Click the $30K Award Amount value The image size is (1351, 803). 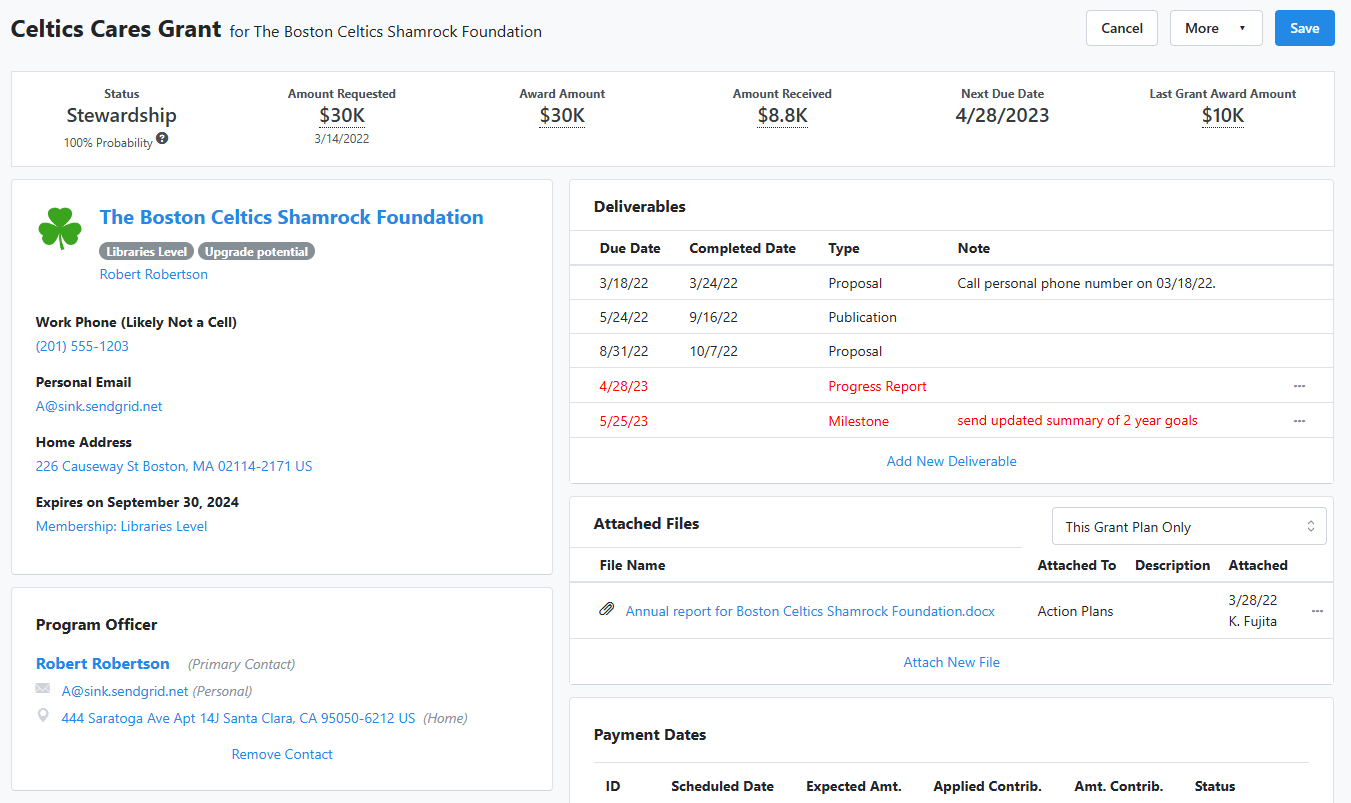pos(562,115)
